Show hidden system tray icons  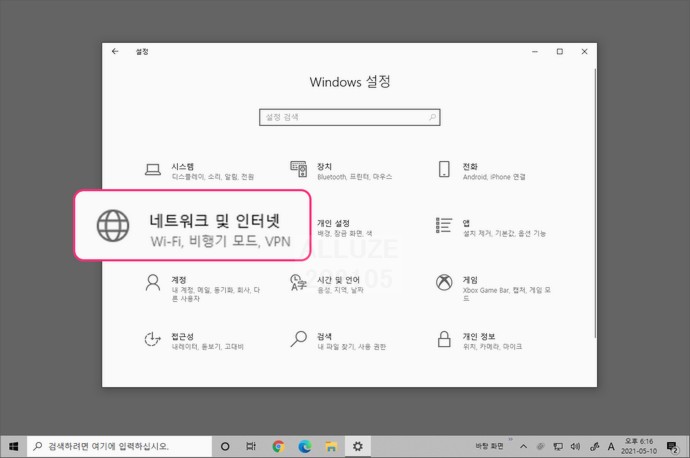tap(523, 447)
